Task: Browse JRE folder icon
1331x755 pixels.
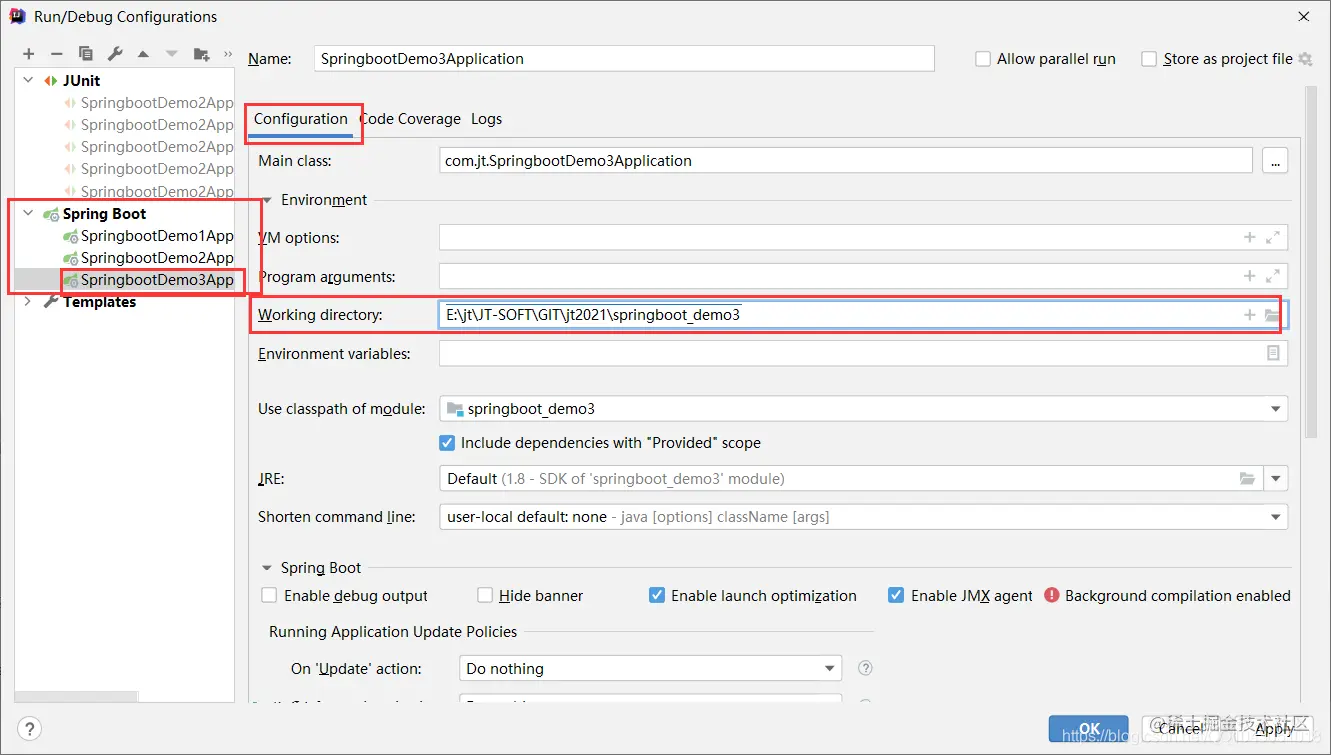Action: coord(1247,479)
